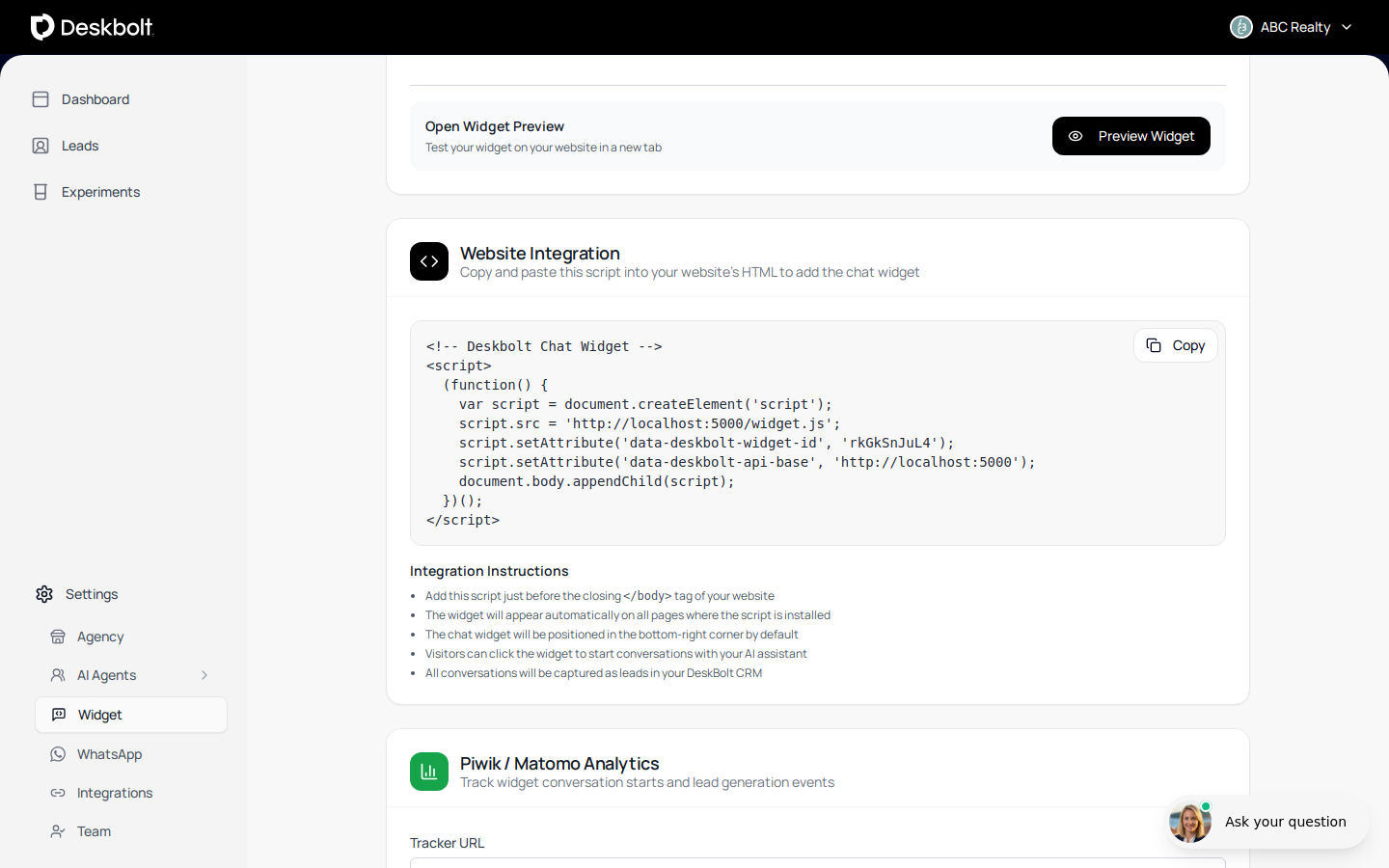Click the createElement('script') code line

coord(645,404)
